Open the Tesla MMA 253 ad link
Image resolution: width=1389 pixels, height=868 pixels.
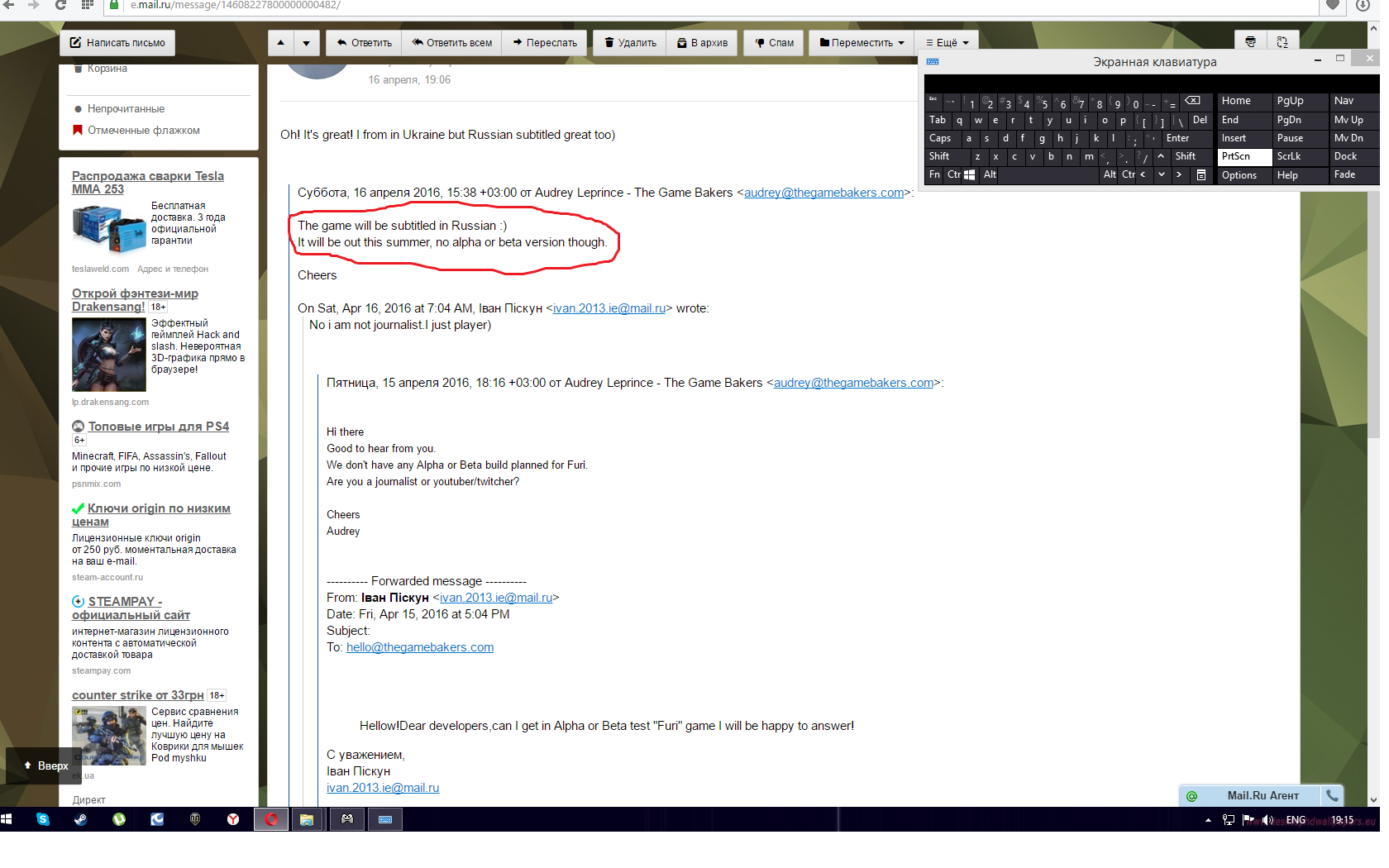click(147, 183)
